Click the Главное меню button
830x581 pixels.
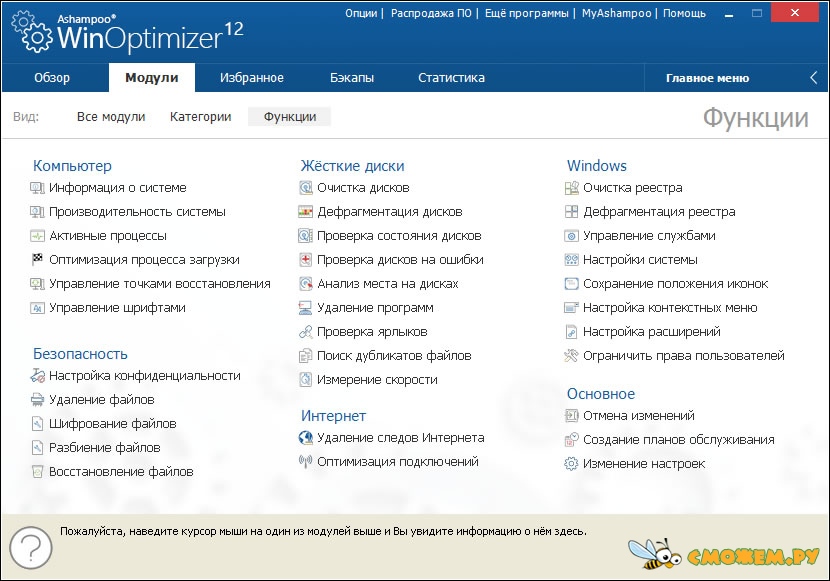pyautogui.click(x=707, y=78)
